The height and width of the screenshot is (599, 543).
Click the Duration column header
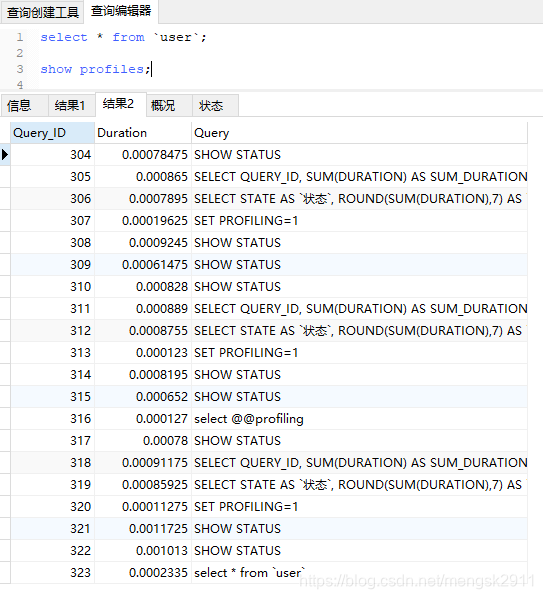coord(143,133)
